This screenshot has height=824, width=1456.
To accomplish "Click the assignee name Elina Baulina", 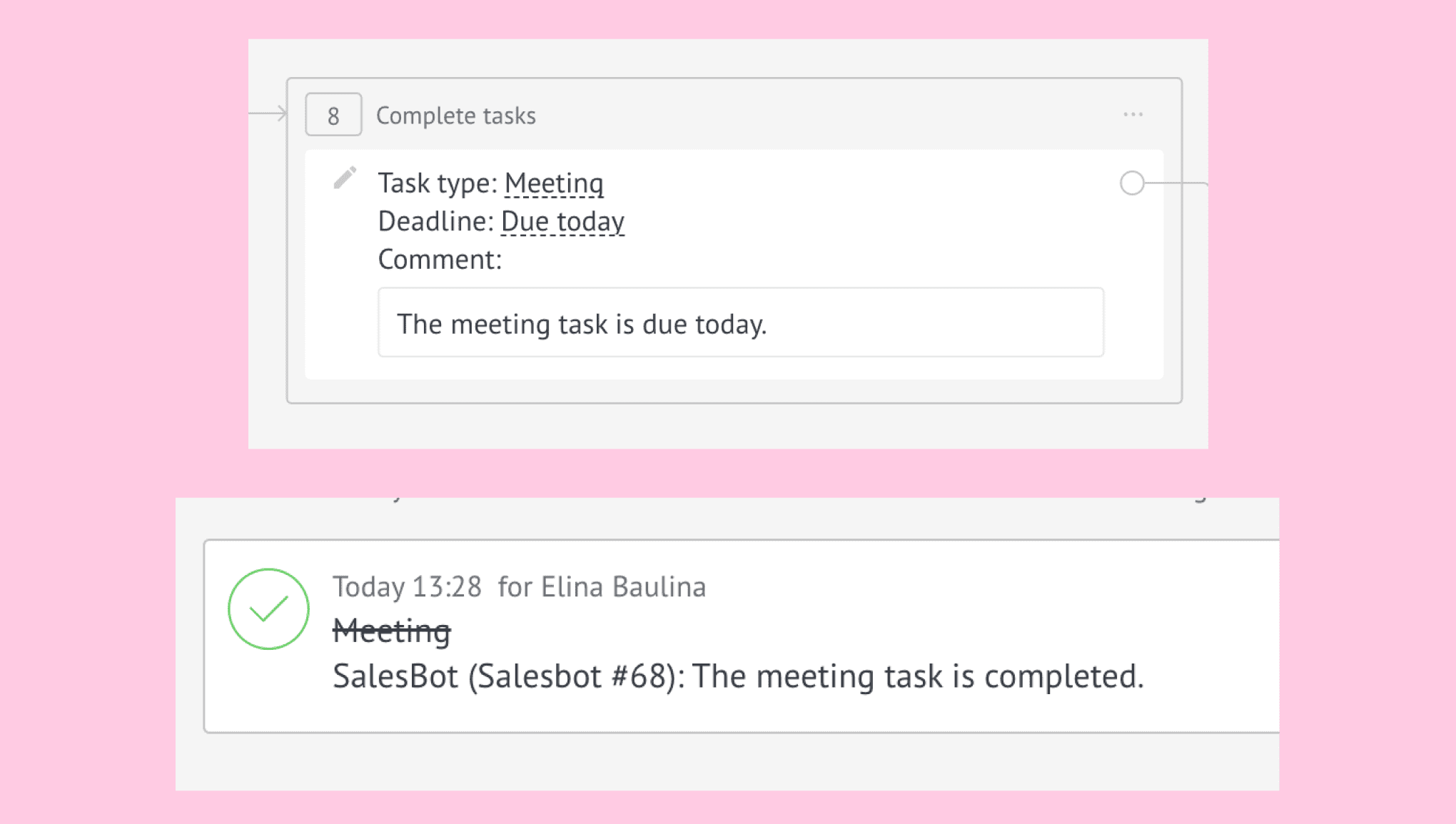I will (623, 586).
